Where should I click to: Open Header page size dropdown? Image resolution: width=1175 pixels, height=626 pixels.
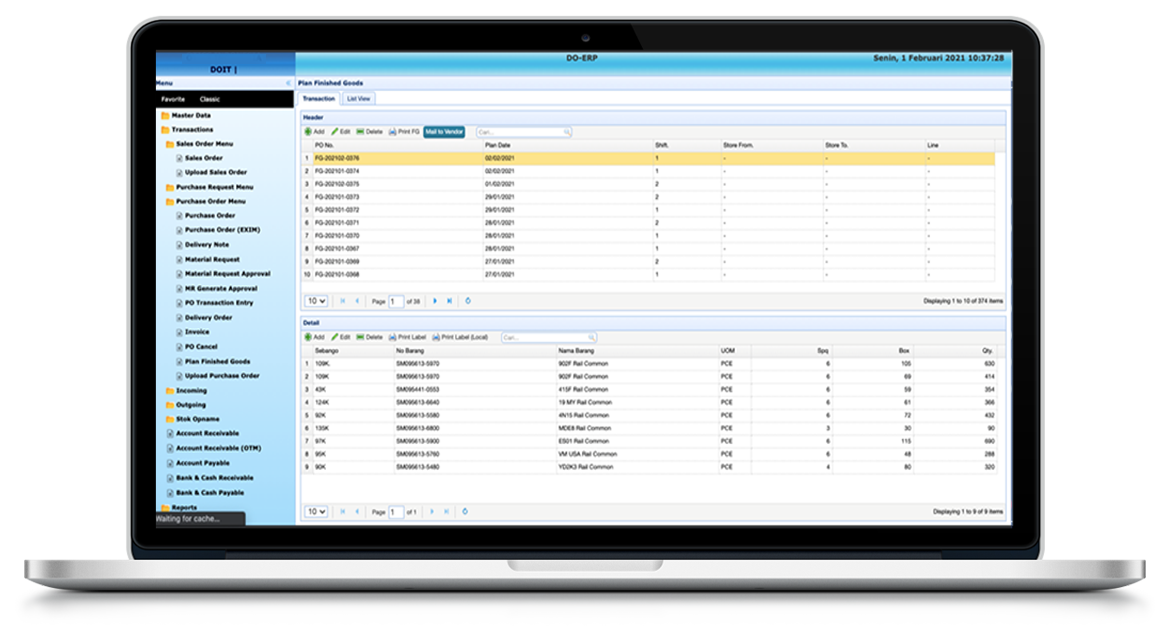316,301
